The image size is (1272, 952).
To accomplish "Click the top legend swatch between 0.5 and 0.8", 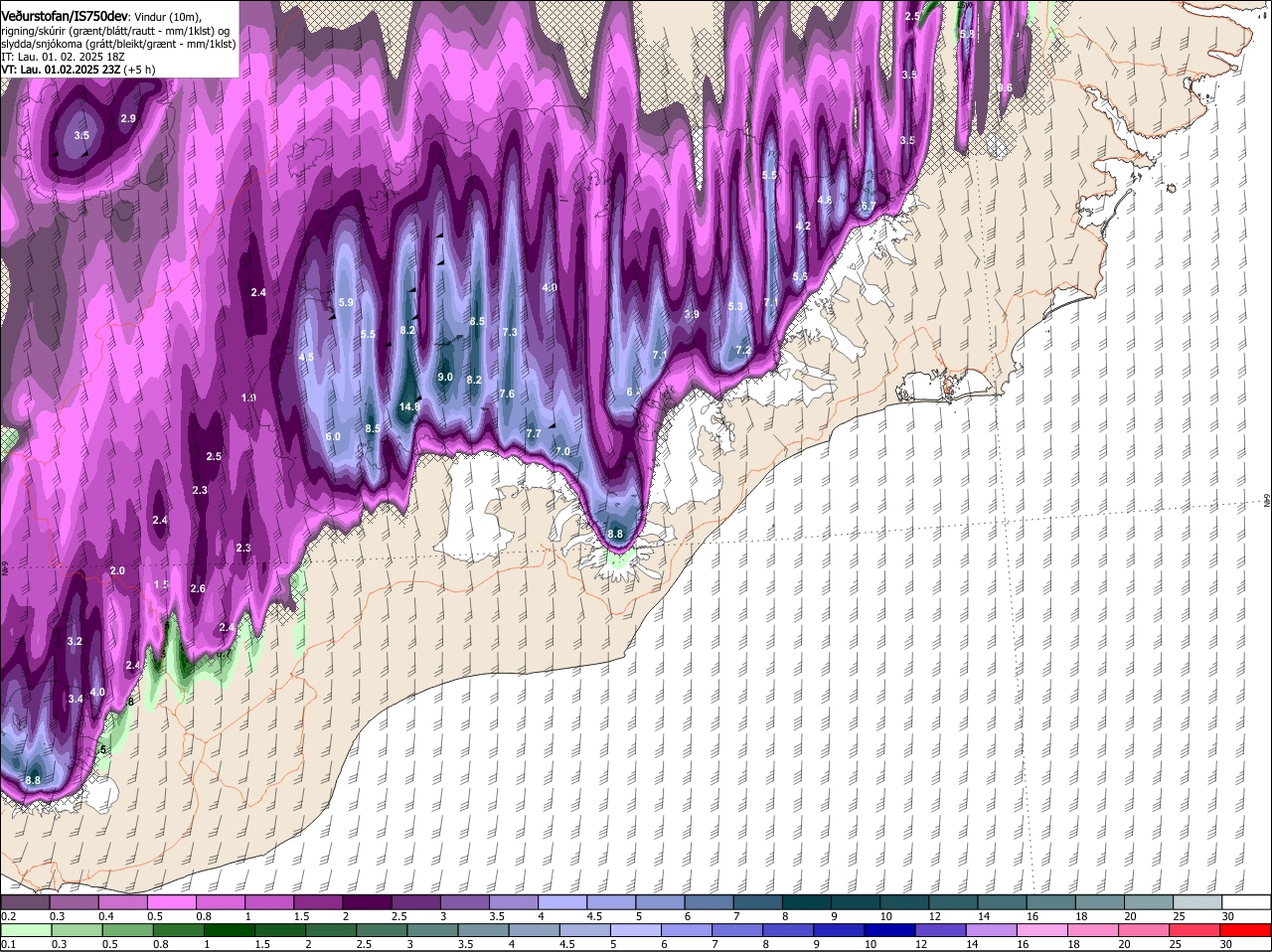I will tap(172, 902).
